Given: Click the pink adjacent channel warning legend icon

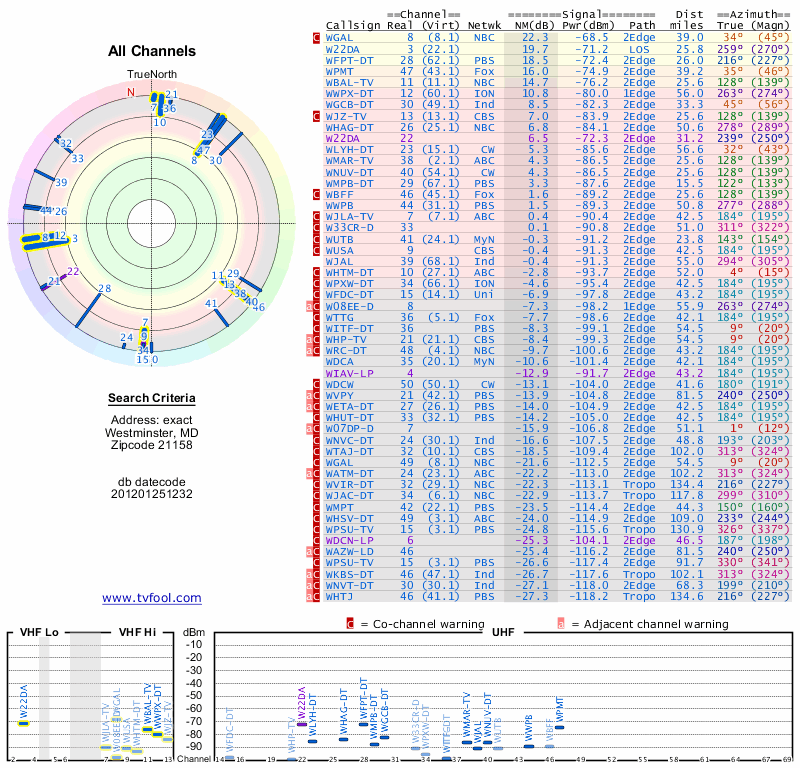Looking at the screenshot, I should [x=561, y=623].
